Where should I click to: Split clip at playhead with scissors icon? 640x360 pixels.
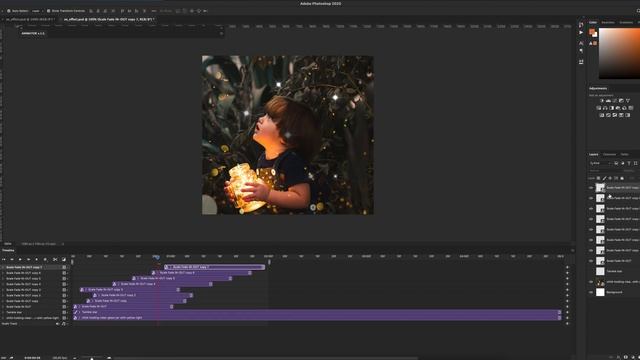[55, 259]
